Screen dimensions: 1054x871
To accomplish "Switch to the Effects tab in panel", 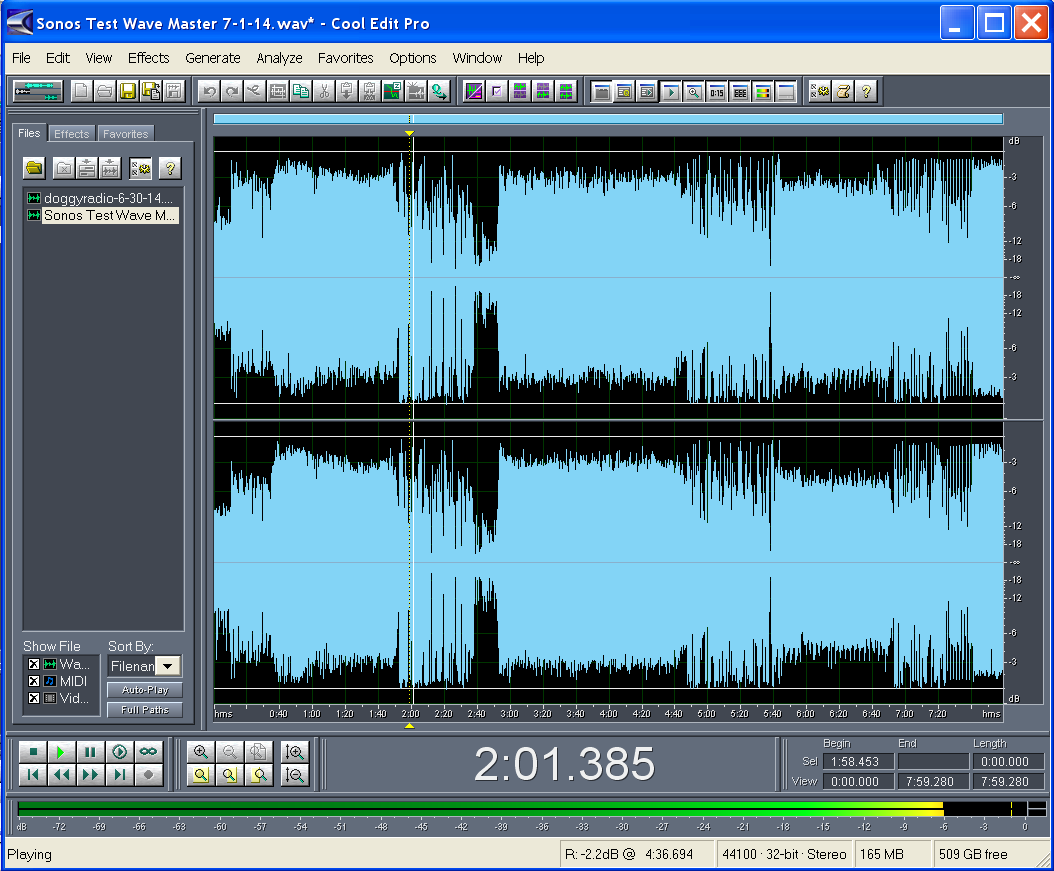I will point(71,134).
